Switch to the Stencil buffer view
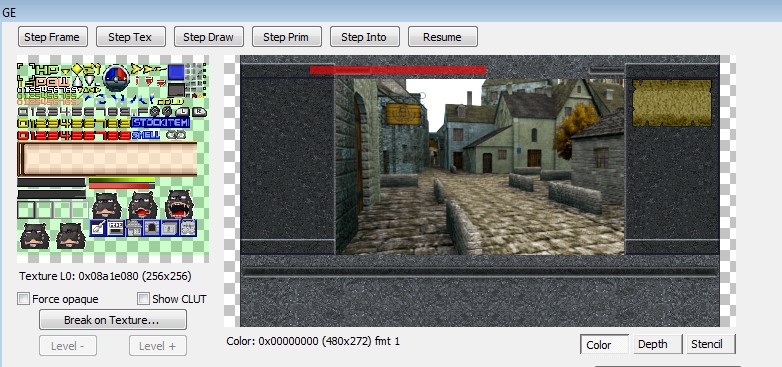 coord(711,345)
